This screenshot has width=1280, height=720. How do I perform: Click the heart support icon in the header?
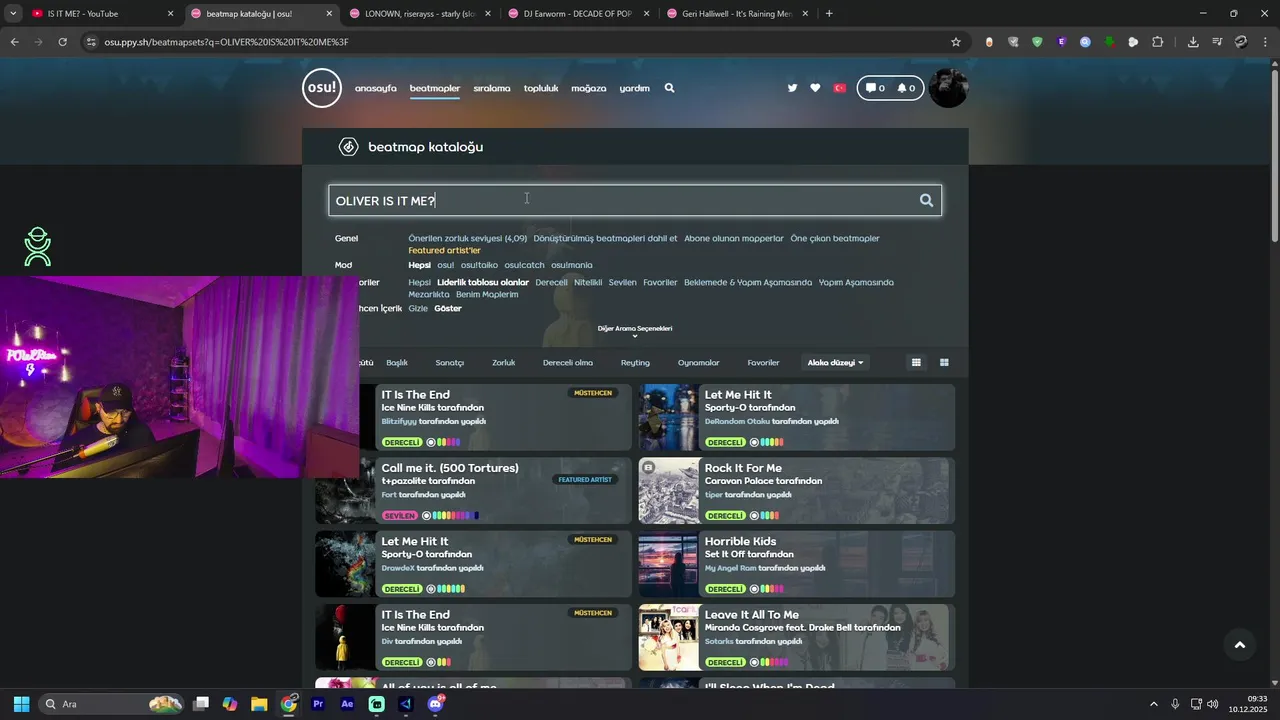click(815, 88)
